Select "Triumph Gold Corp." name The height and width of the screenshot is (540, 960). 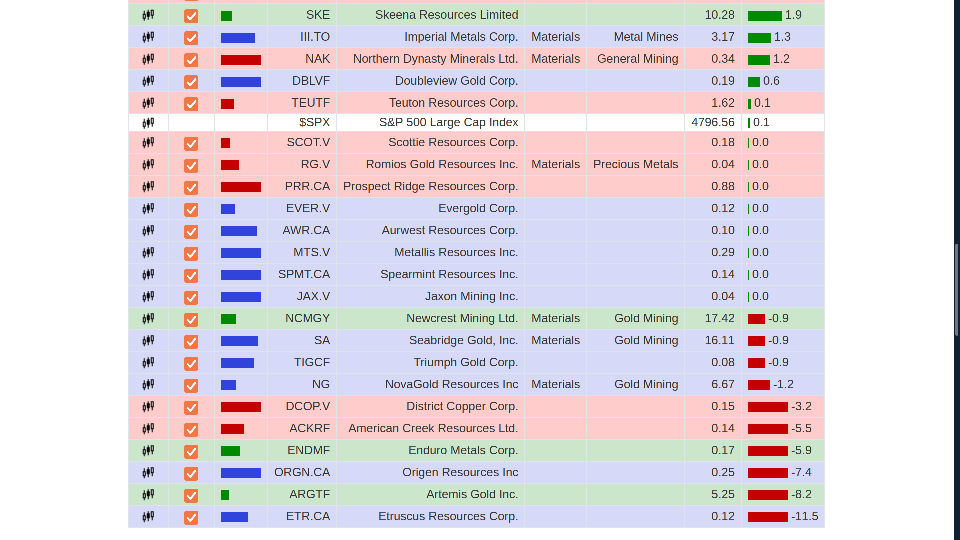click(x=466, y=362)
